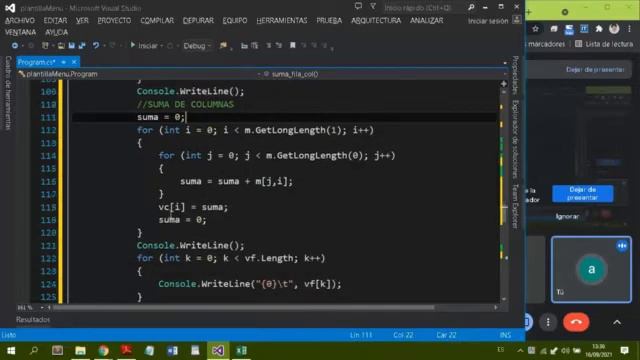The image size is (640, 360).
Task: Open Meet more options three-dot button
Action: click(548, 322)
